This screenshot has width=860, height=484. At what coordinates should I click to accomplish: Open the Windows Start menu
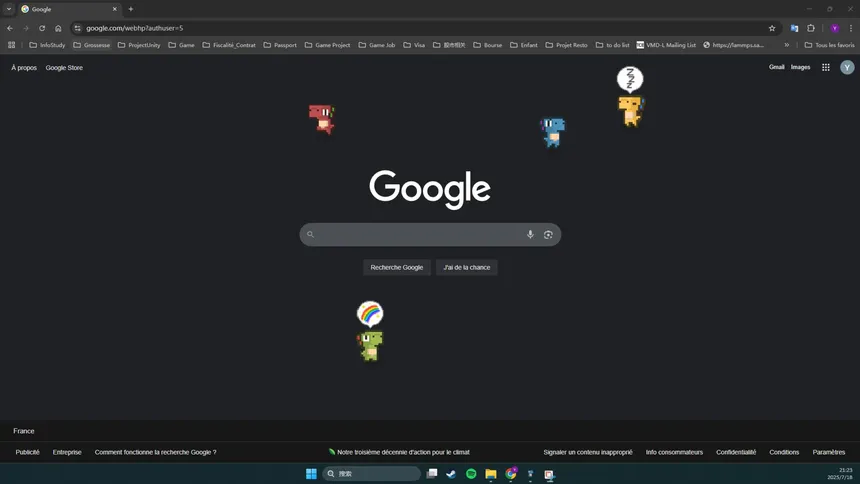pos(311,474)
